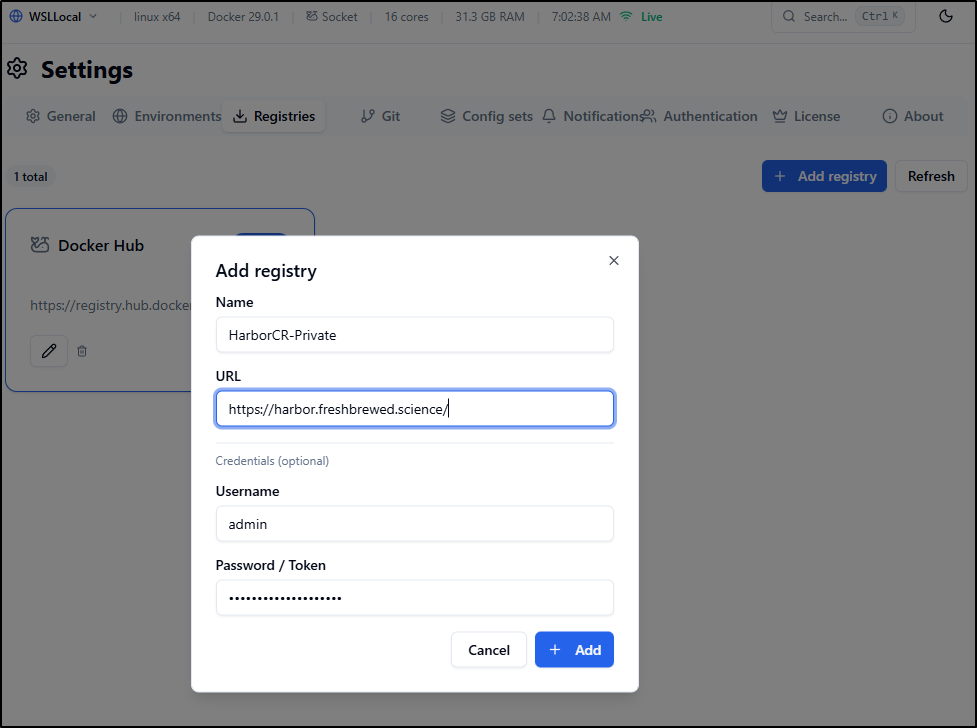Screen dimensions: 977x728
Task: Delete Docker Hub registry via trash icon
Action: point(82,351)
